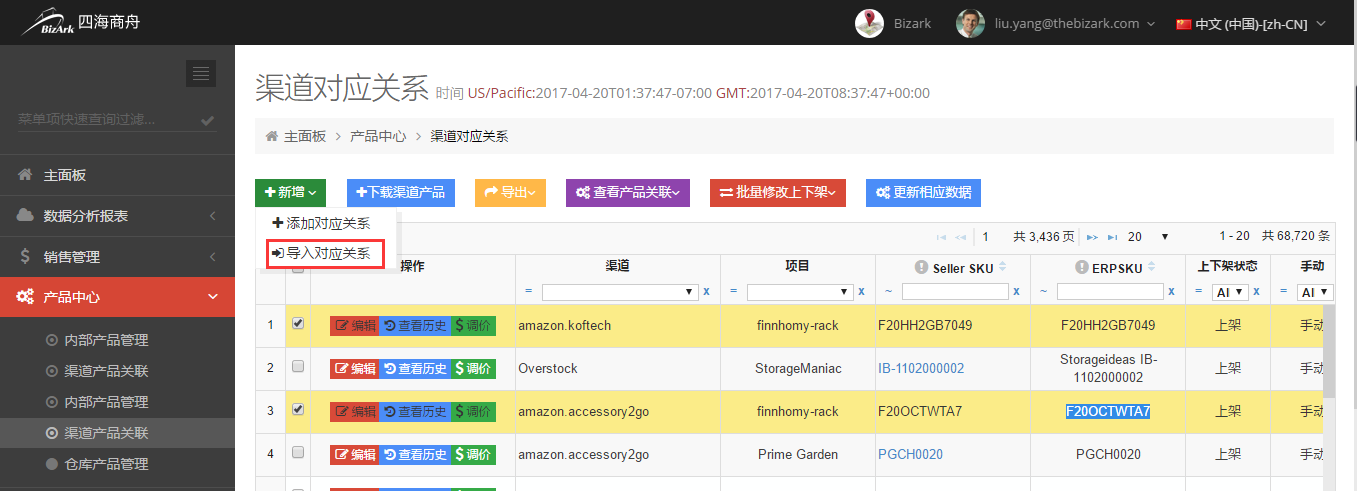Click the ERPSKU filter input
This screenshot has width=1357, height=491.
pyautogui.click(x=1110, y=292)
